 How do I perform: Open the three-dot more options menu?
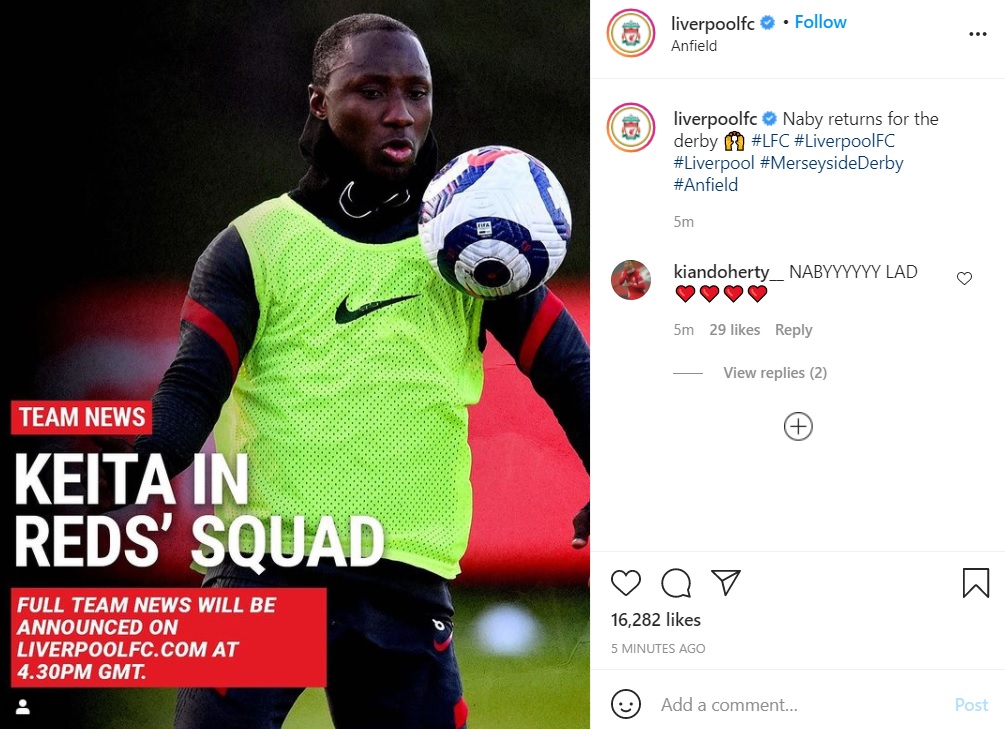click(x=977, y=34)
